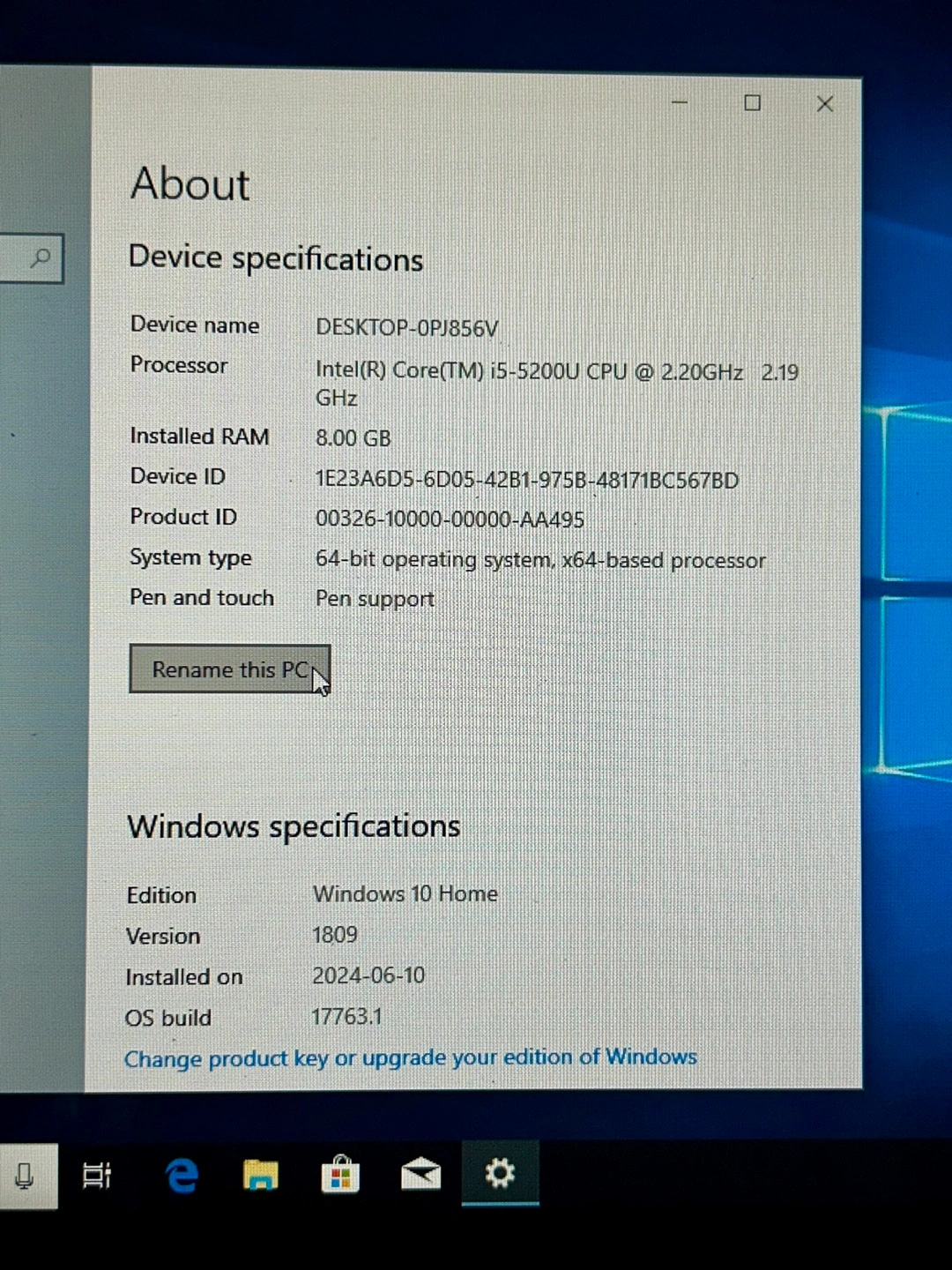Open File Explorer from the taskbar
The image size is (952, 1270).
tap(261, 1176)
